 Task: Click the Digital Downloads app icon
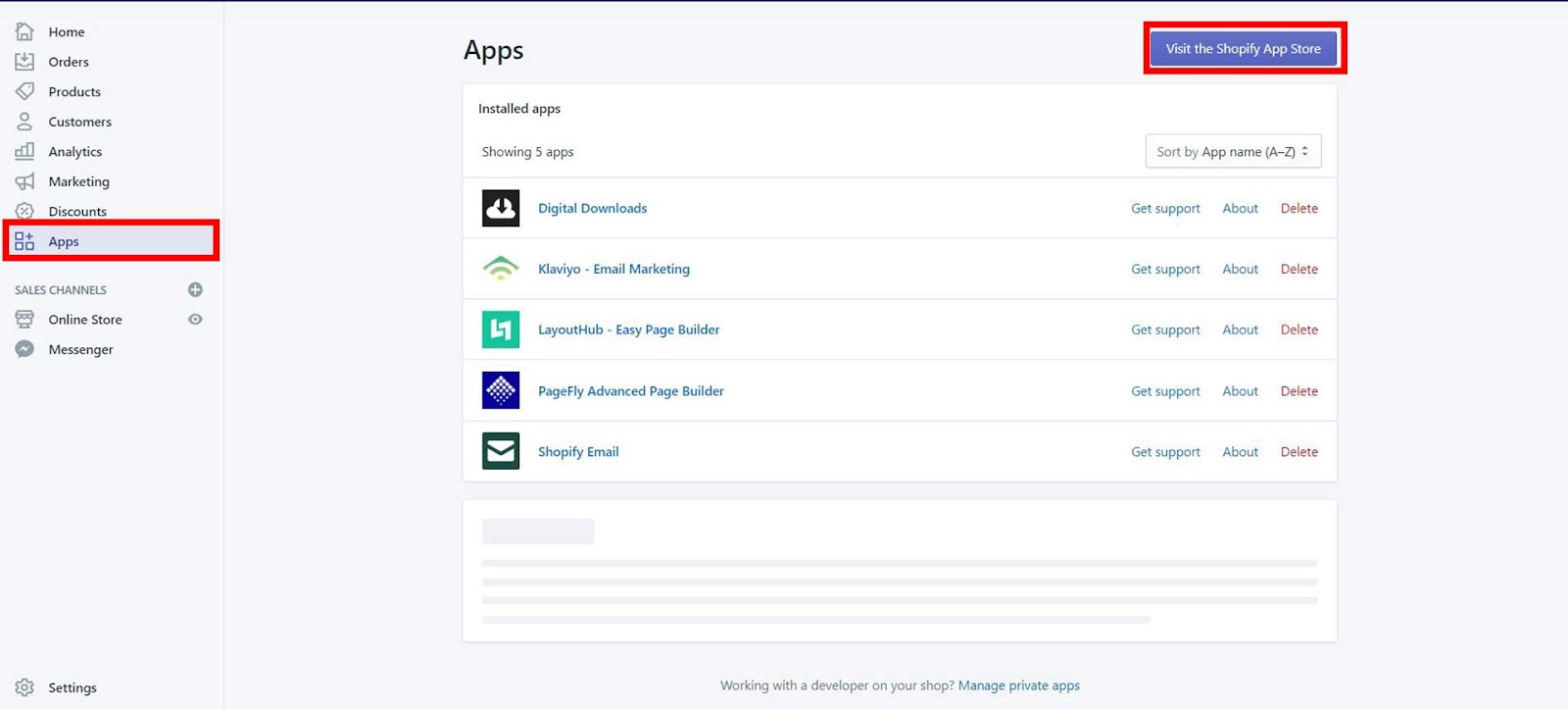pyautogui.click(x=501, y=208)
